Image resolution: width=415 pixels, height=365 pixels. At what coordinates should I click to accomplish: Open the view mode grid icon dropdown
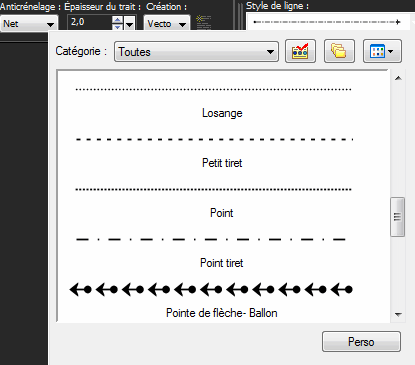(382, 51)
